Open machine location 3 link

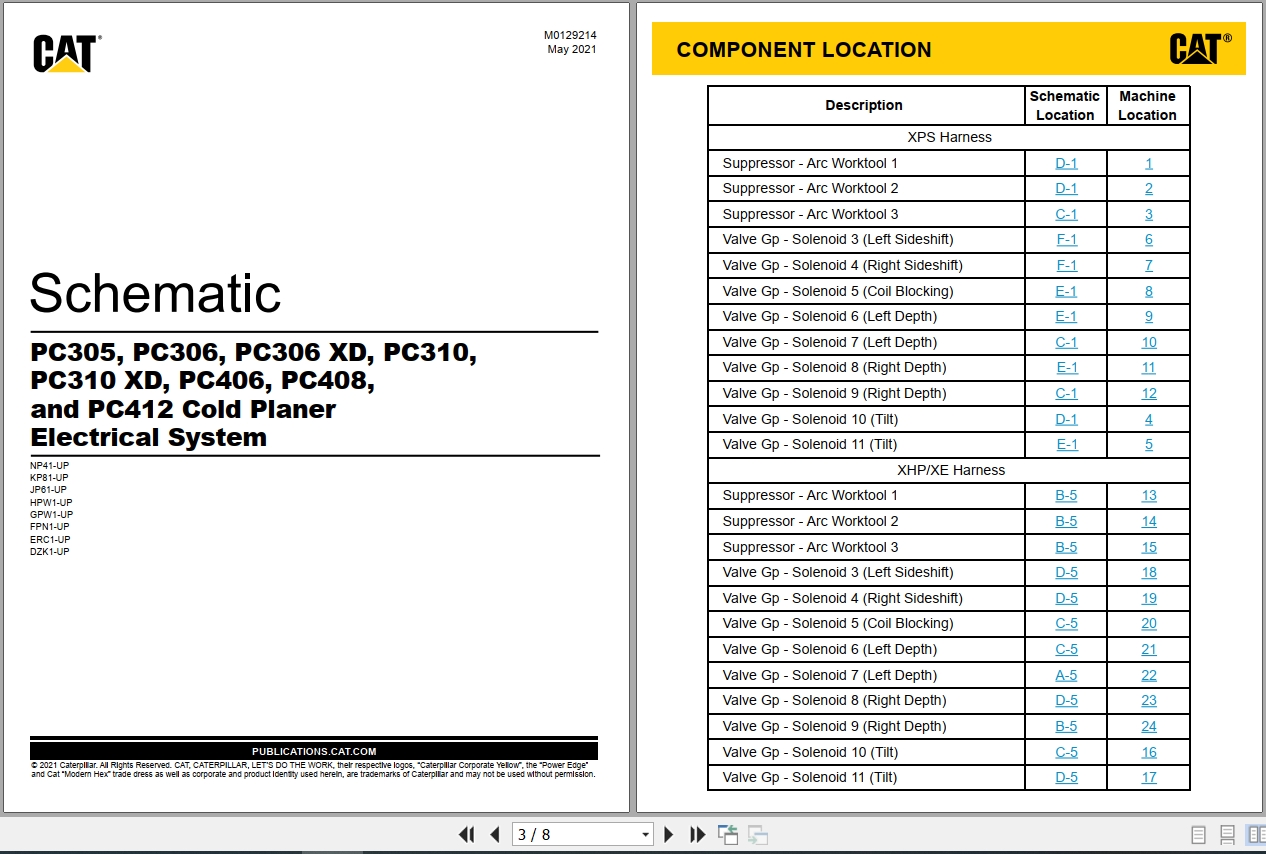tap(1149, 214)
